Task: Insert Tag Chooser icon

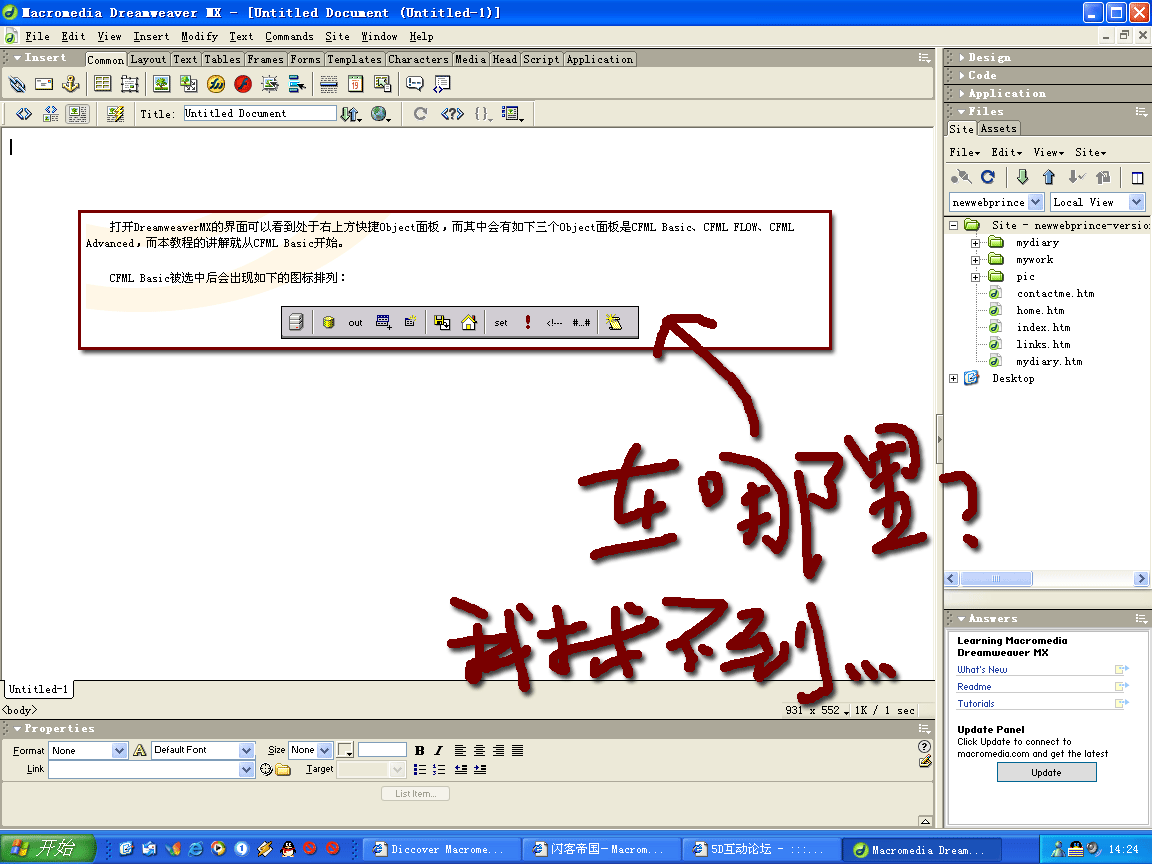Action: tap(442, 84)
